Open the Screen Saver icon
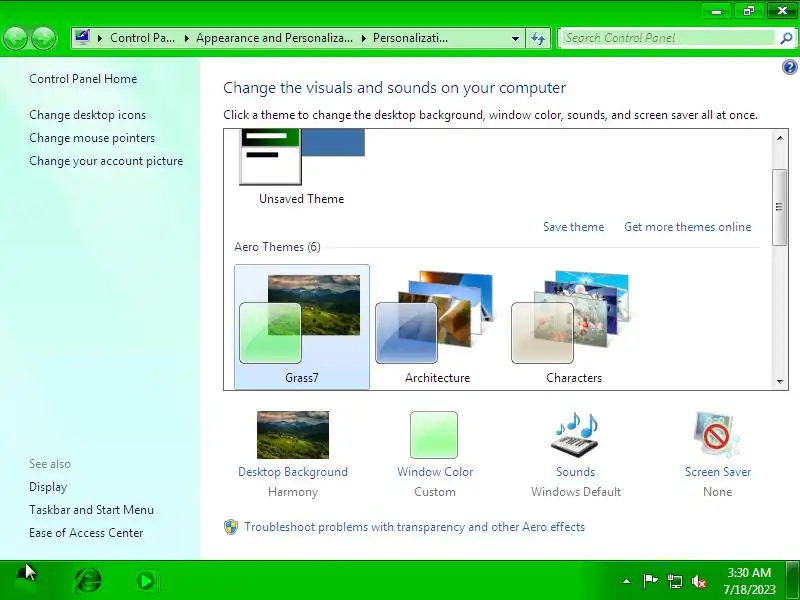 pyautogui.click(x=717, y=434)
